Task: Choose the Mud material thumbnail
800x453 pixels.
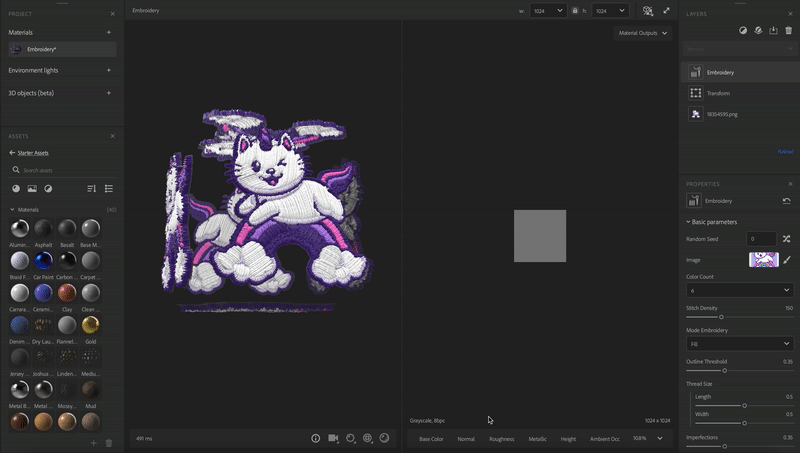Action: [x=91, y=389]
